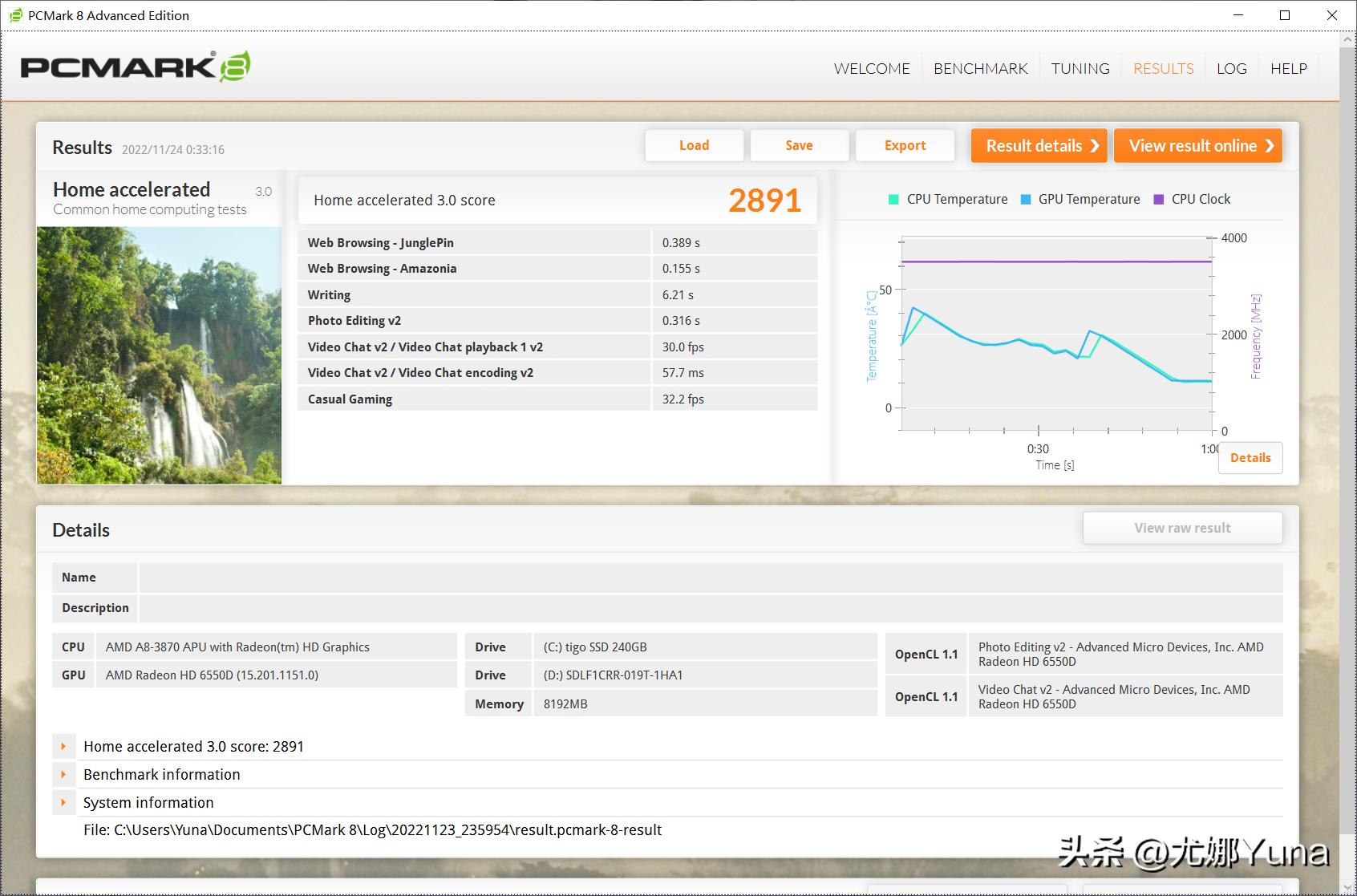Expand the System information section
This screenshot has height=896, width=1357.
pos(63,802)
